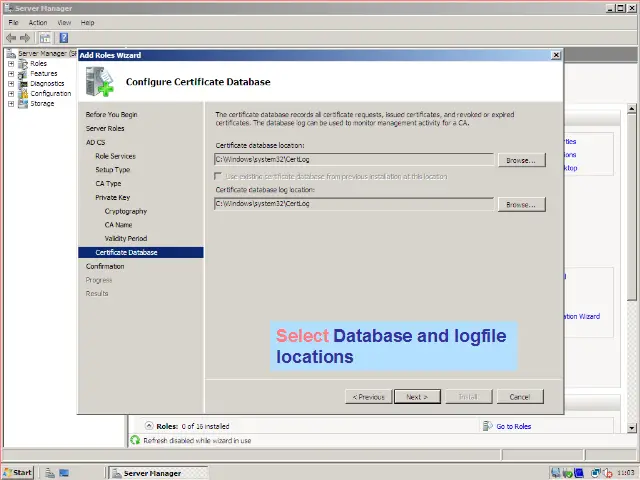640x480 pixels.
Task: Click the Show Desktop quick launch icon
Action: (64, 473)
